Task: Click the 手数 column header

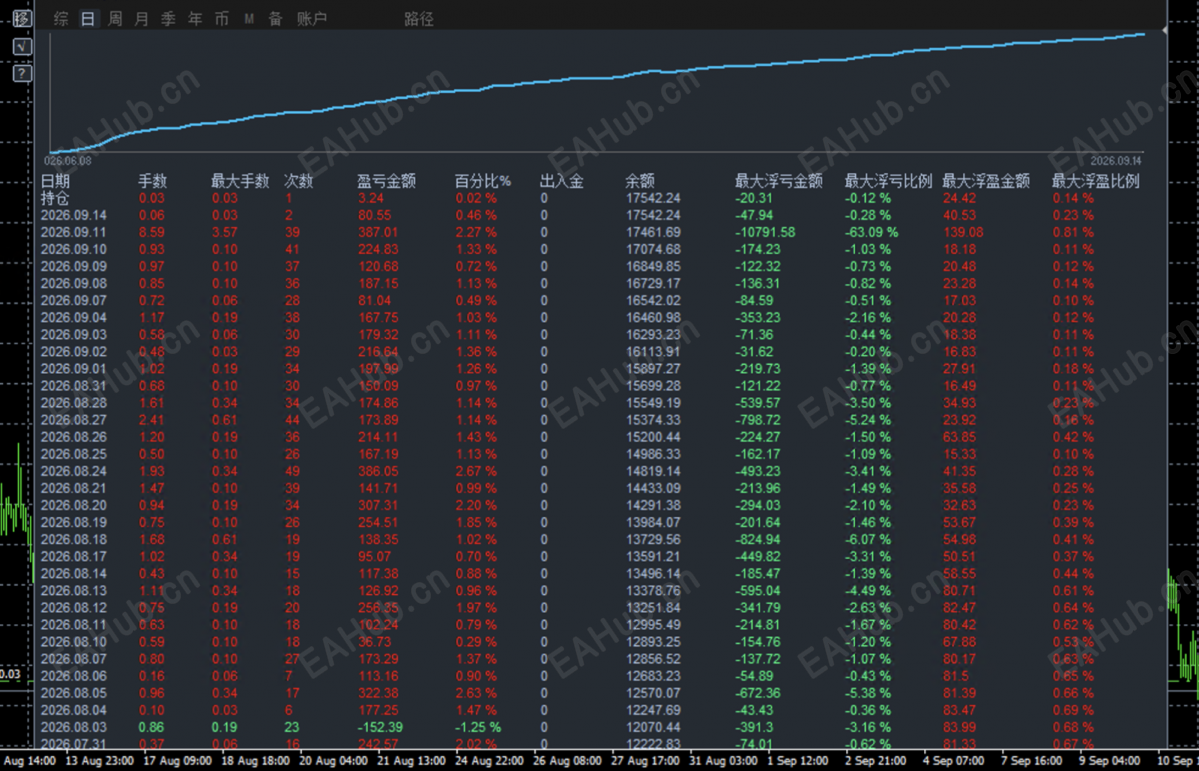Action: pyautogui.click(x=152, y=181)
